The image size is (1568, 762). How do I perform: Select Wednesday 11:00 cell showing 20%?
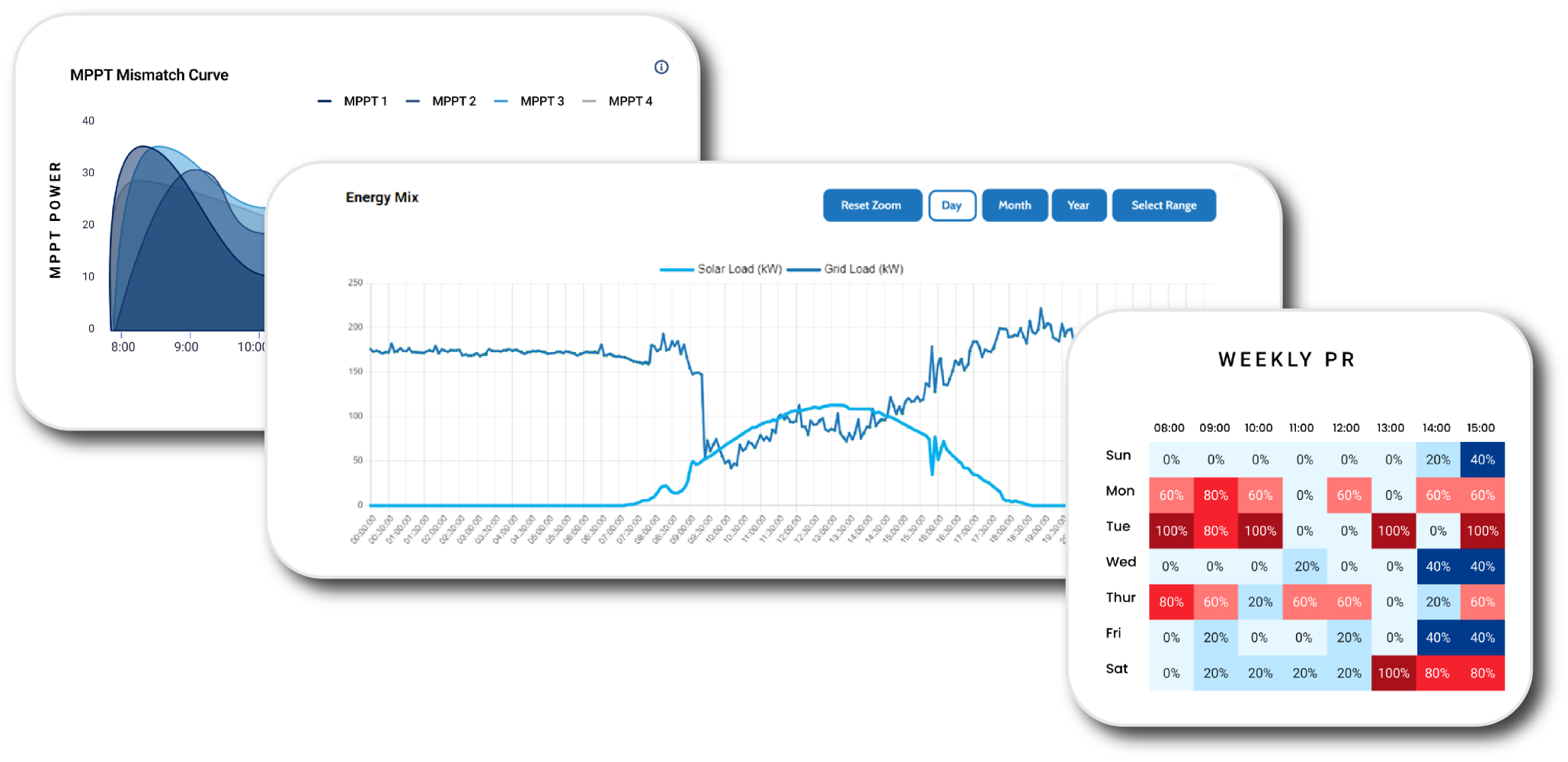click(x=1305, y=566)
